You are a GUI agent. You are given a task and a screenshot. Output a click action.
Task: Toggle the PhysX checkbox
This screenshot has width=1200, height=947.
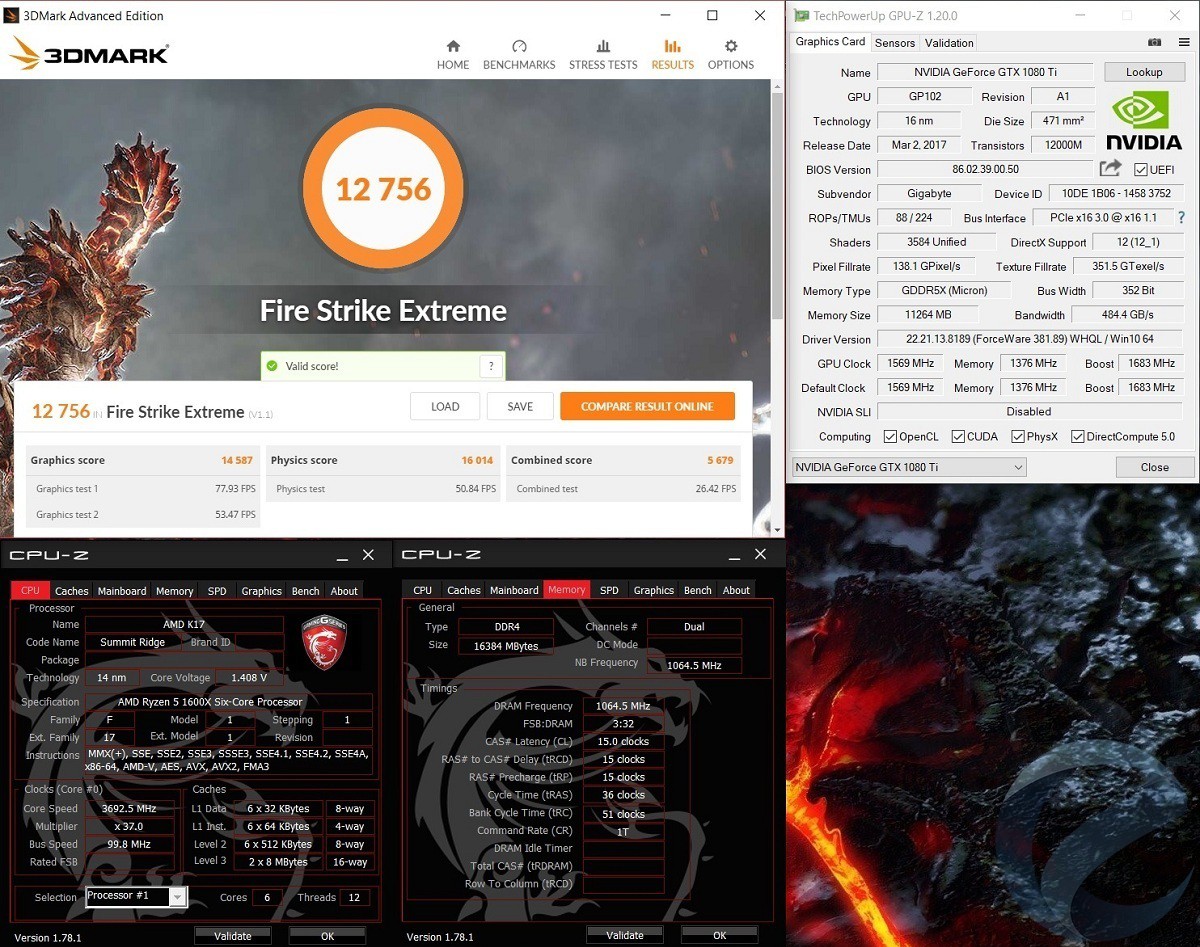1018,436
